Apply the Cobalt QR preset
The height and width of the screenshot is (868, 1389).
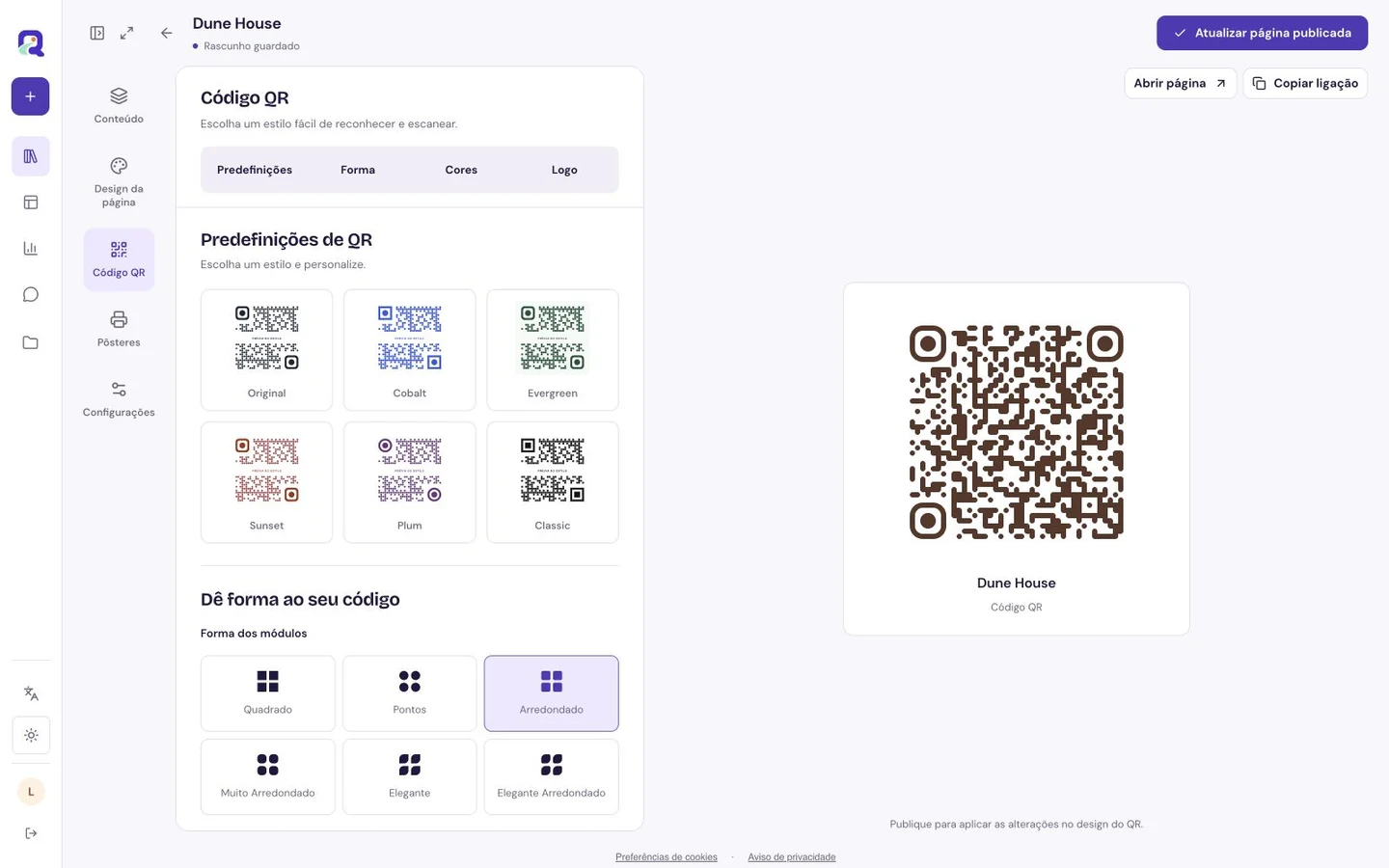coord(409,350)
